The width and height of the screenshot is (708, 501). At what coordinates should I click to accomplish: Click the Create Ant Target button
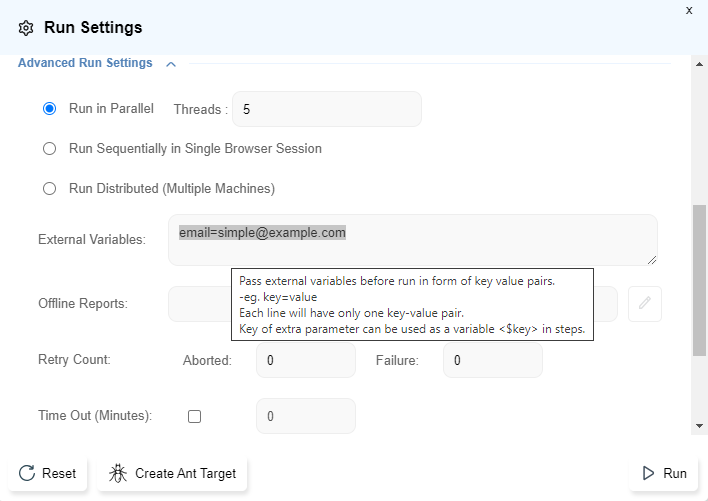click(x=173, y=473)
